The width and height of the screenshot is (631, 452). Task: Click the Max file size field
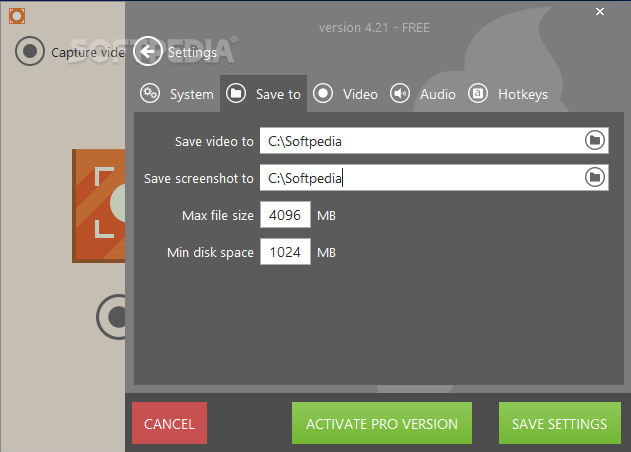[285, 215]
